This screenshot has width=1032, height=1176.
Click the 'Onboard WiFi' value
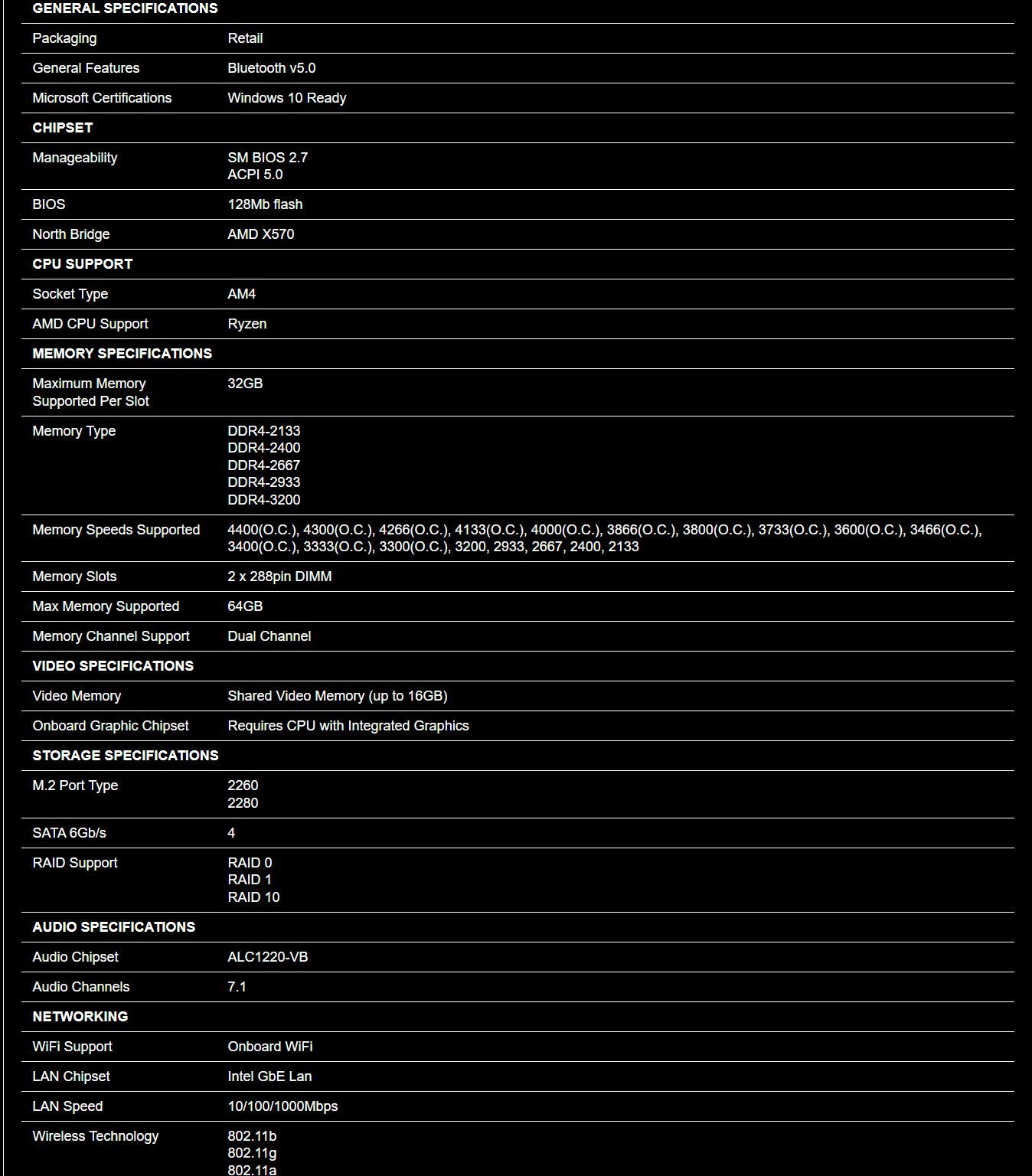coord(269,1047)
